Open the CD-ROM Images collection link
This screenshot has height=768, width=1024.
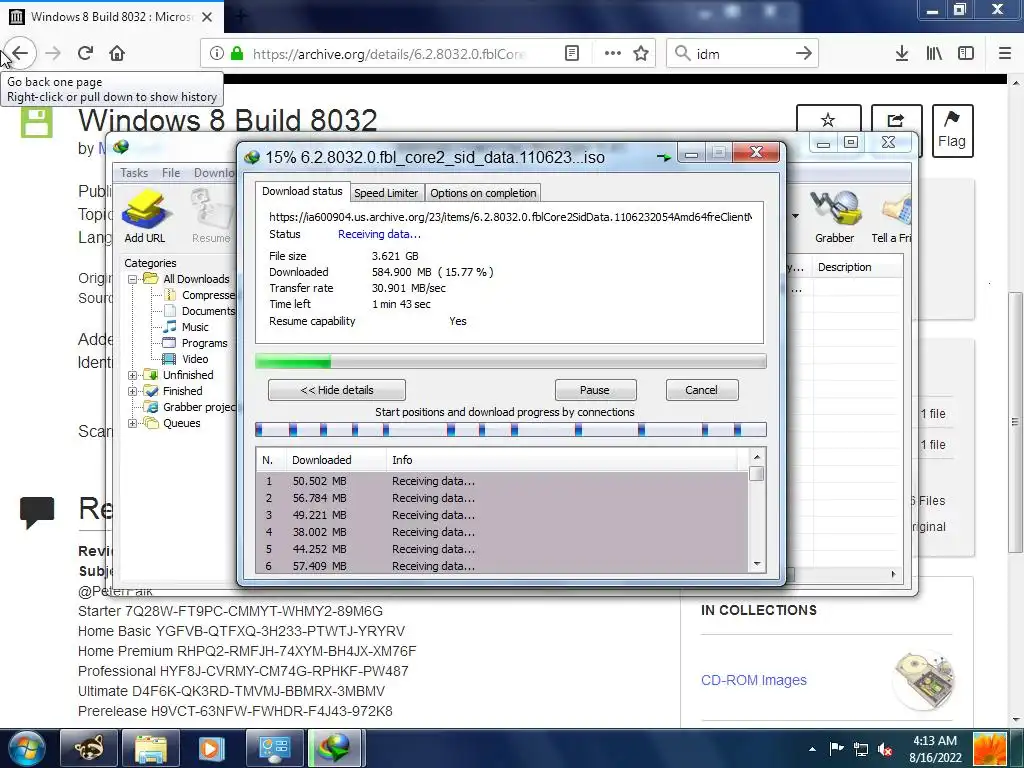(x=754, y=680)
